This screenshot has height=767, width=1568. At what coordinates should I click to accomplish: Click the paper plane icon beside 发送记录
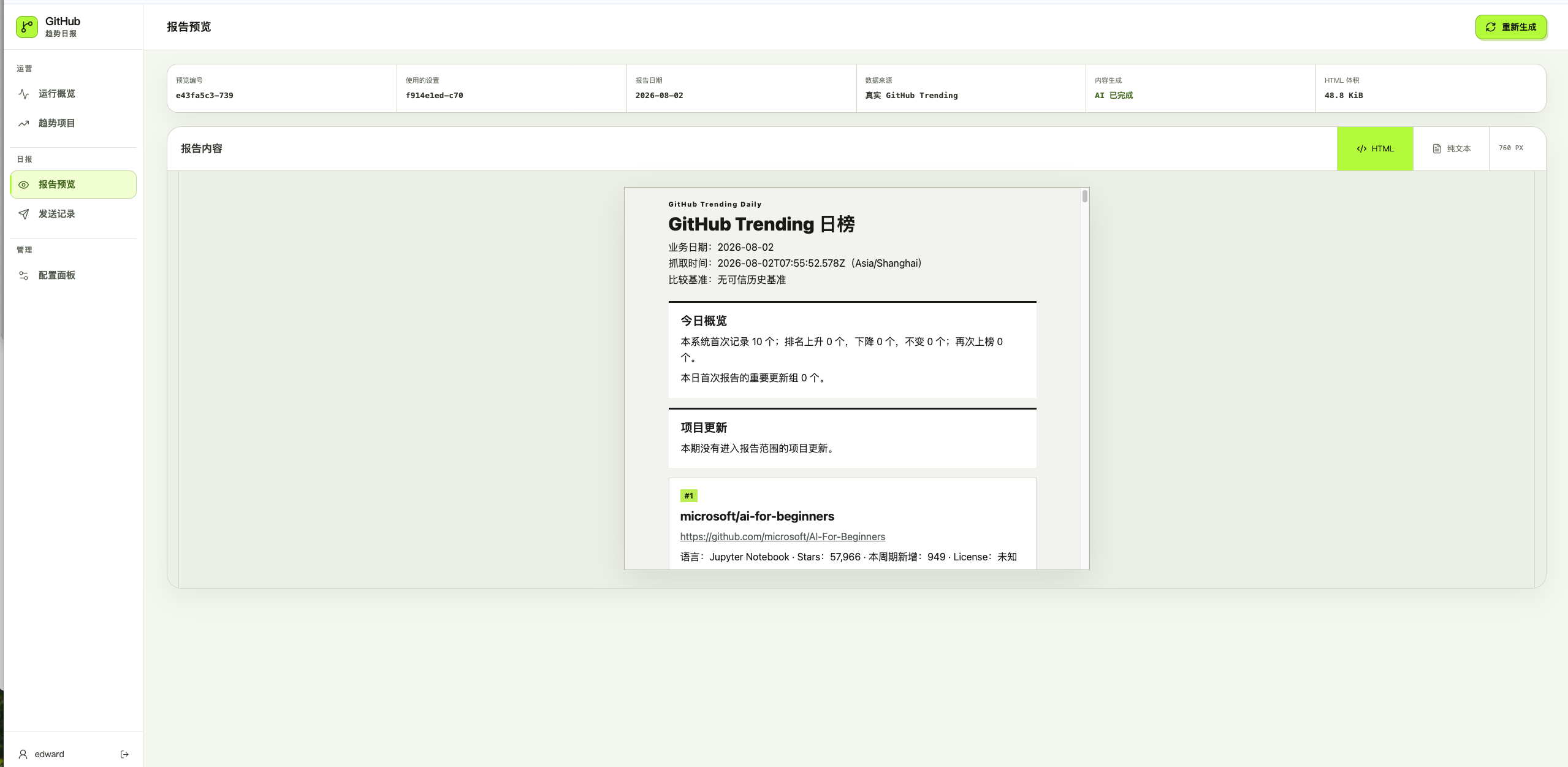(24, 214)
